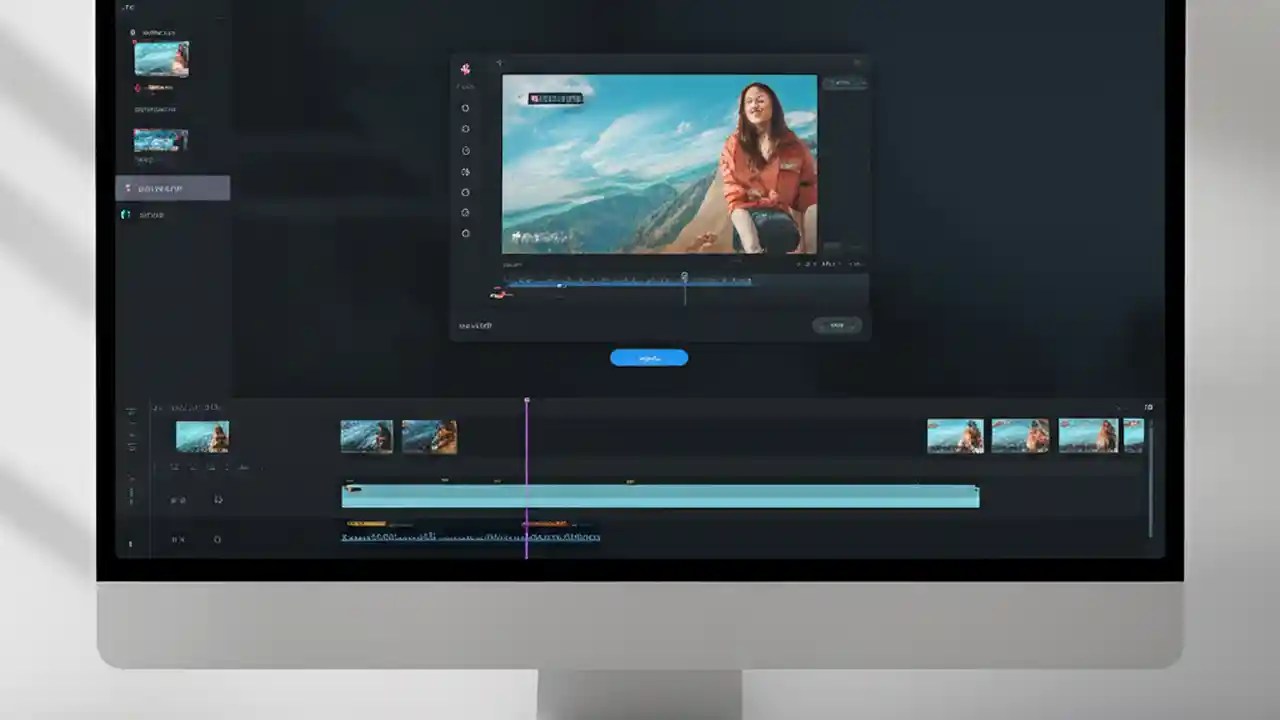Select the first surf clip thumbnail in the timeline
This screenshot has height=720, width=1280.
coord(202,435)
